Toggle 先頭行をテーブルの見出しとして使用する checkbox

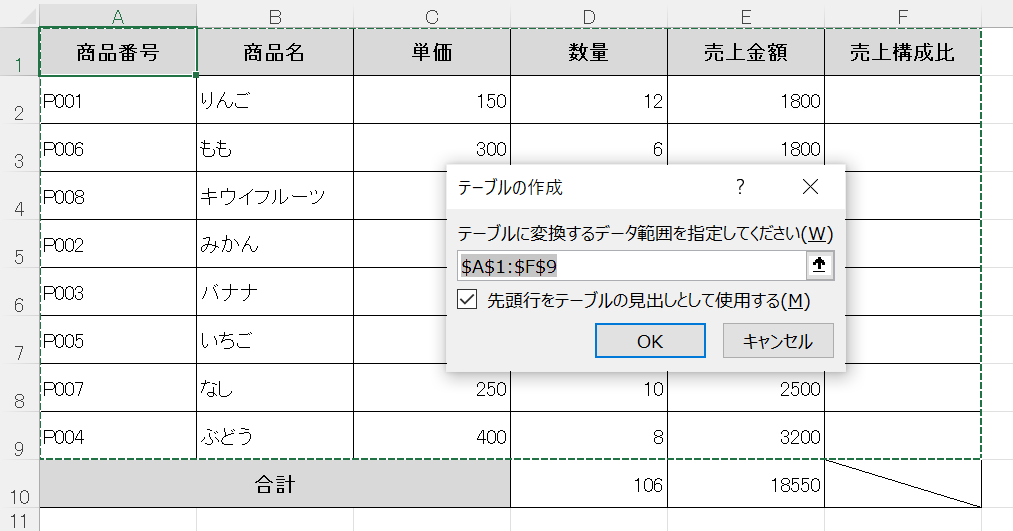(467, 300)
